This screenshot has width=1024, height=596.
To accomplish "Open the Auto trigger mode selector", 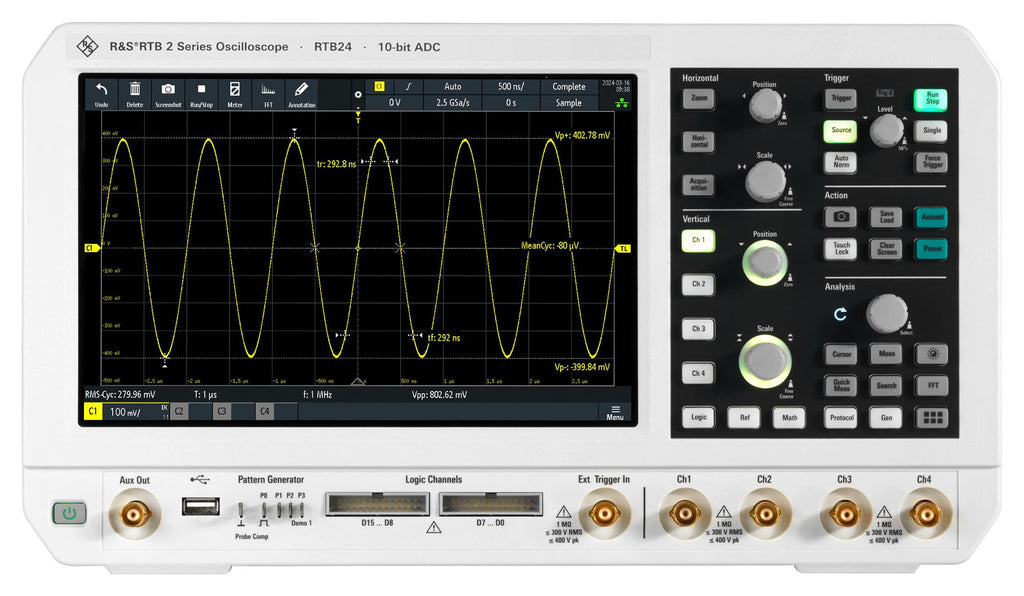I will click(x=453, y=87).
